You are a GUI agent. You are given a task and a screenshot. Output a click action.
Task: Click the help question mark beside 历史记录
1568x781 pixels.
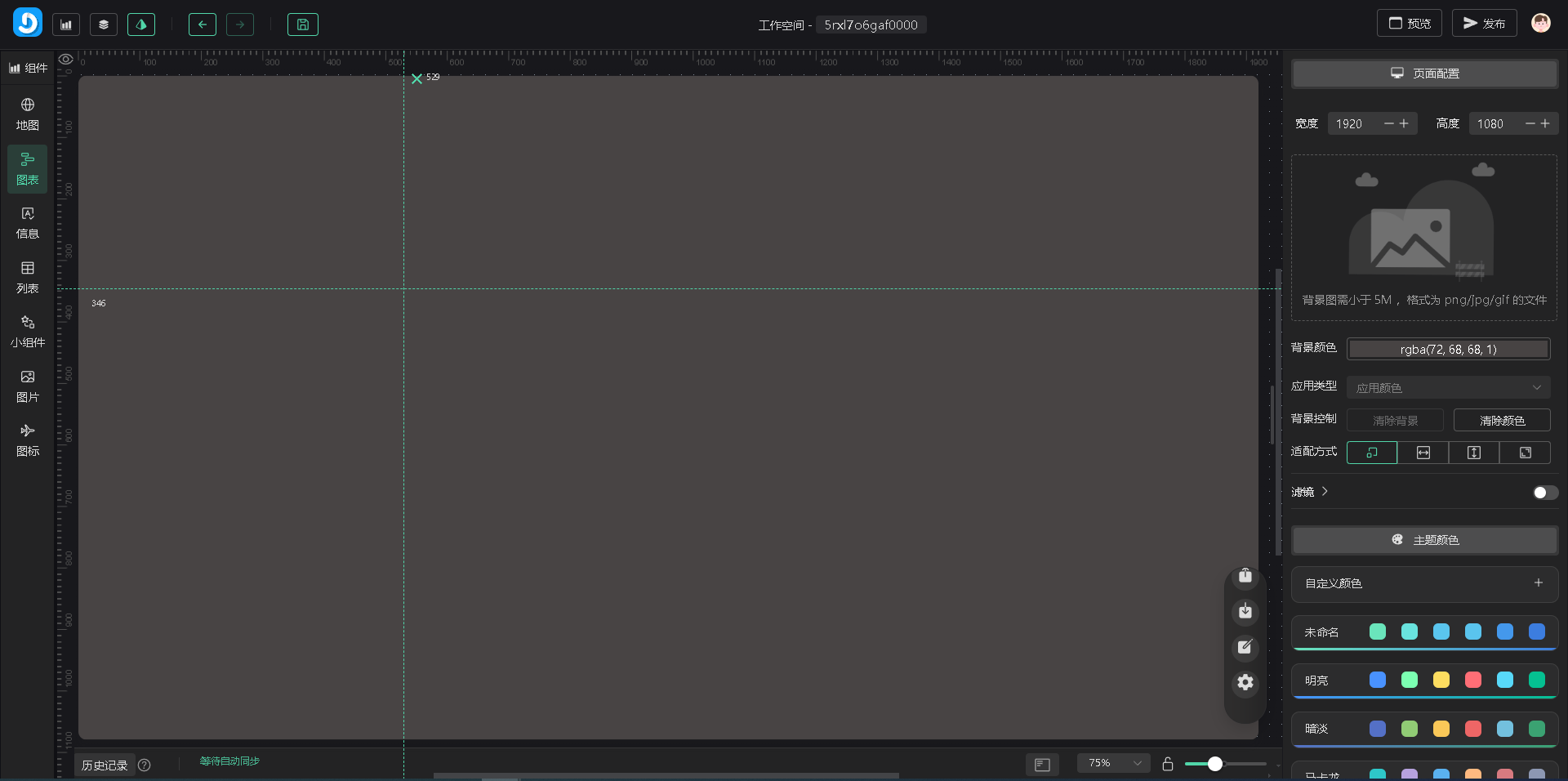pyautogui.click(x=145, y=765)
